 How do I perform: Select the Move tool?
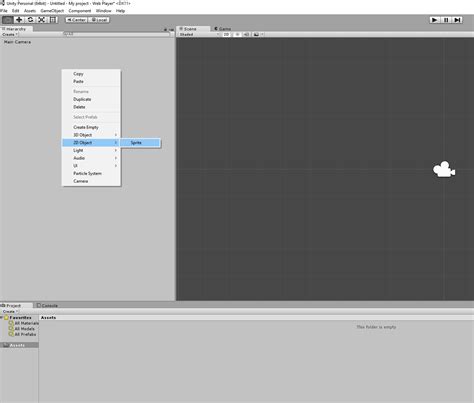[x=19, y=20]
